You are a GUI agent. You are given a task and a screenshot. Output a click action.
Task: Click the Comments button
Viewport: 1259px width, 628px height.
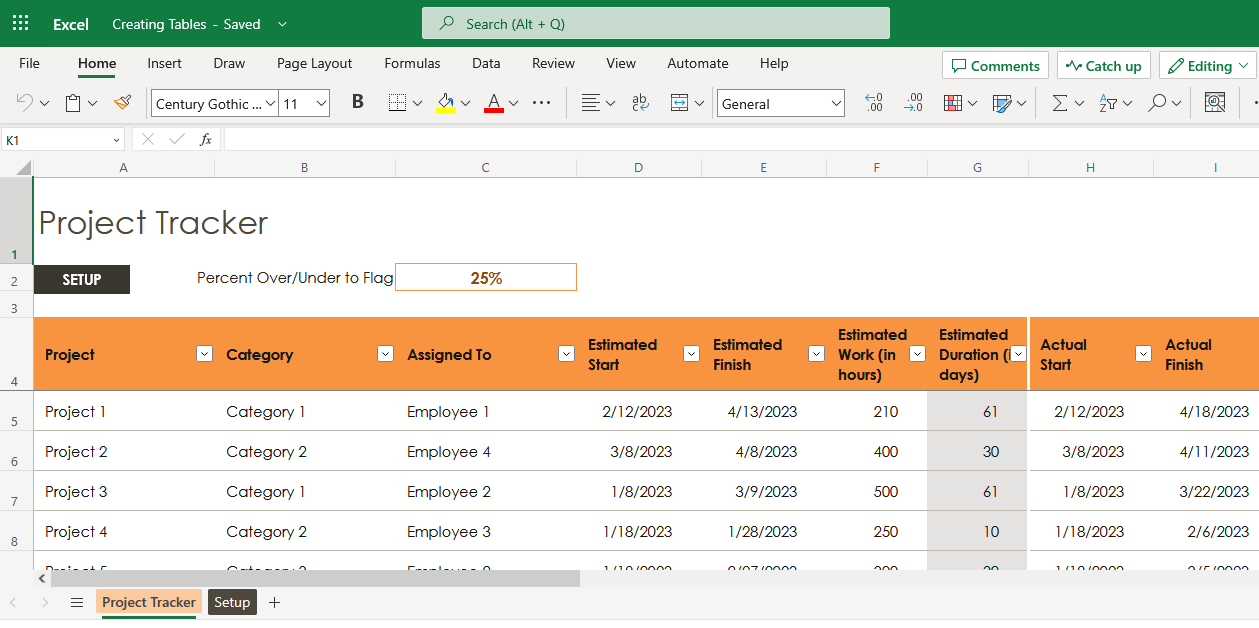pyautogui.click(x=995, y=66)
